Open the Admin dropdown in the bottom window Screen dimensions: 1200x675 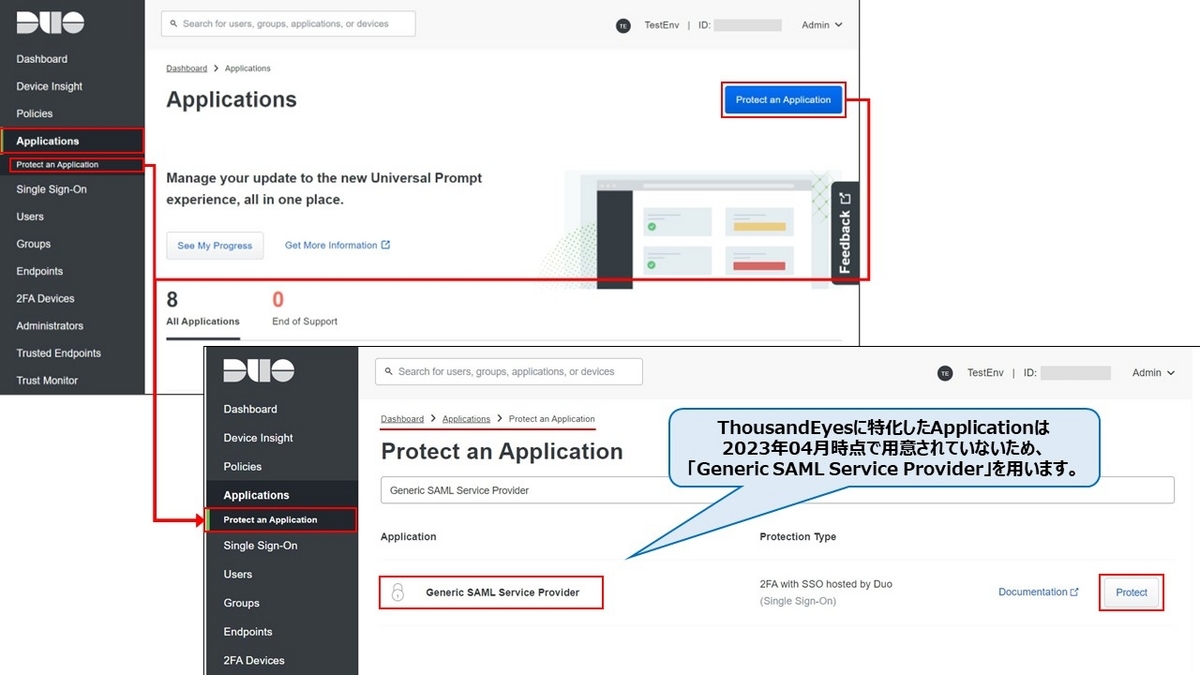1153,373
